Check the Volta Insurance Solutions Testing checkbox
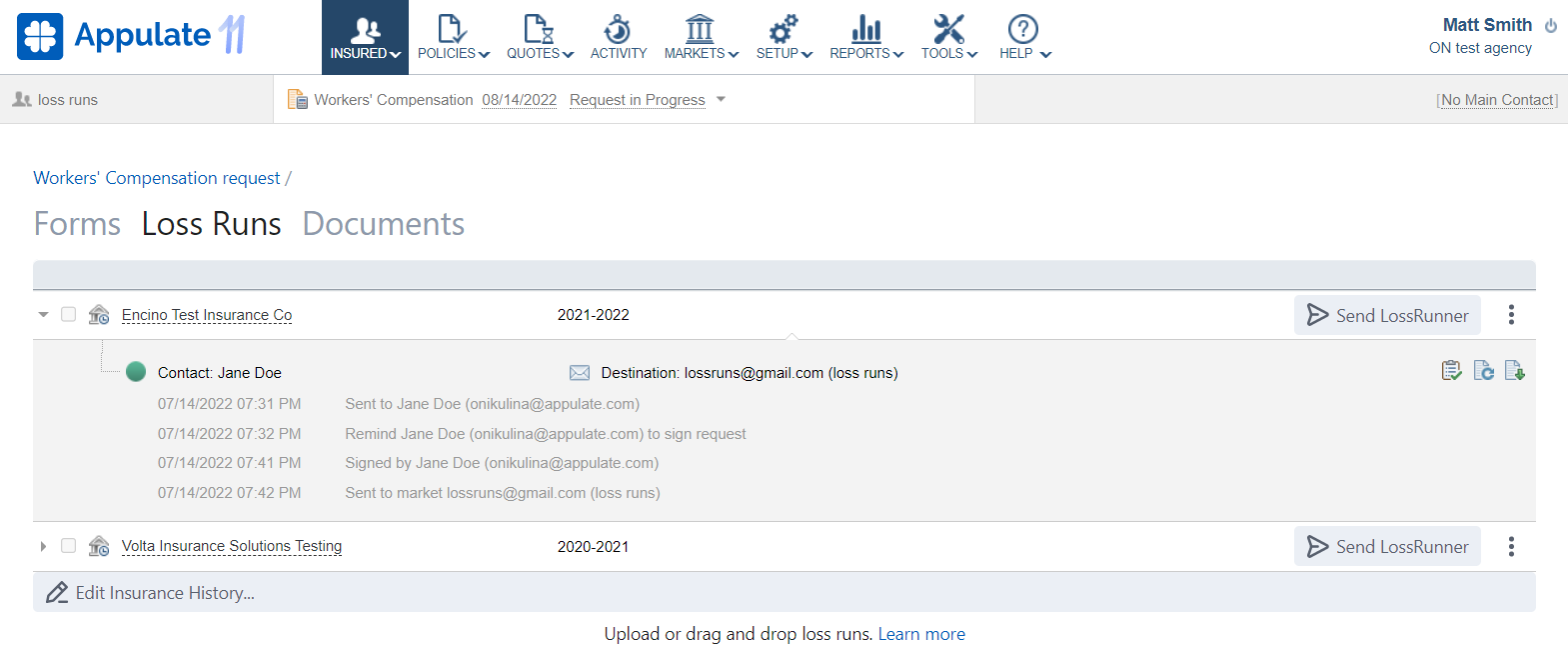The width and height of the screenshot is (1568, 659). coord(68,546)
